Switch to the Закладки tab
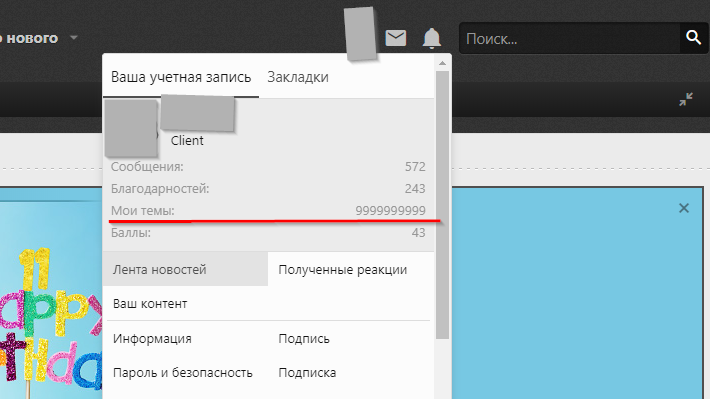This screenshot has height=399, width=710. (298, 77)
